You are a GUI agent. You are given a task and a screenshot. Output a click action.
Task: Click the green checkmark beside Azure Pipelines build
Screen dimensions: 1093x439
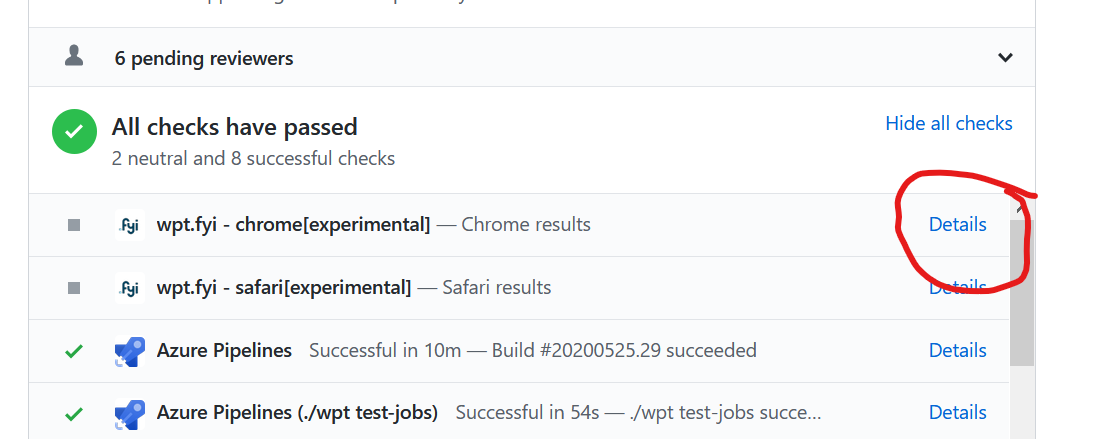(74, 351)
